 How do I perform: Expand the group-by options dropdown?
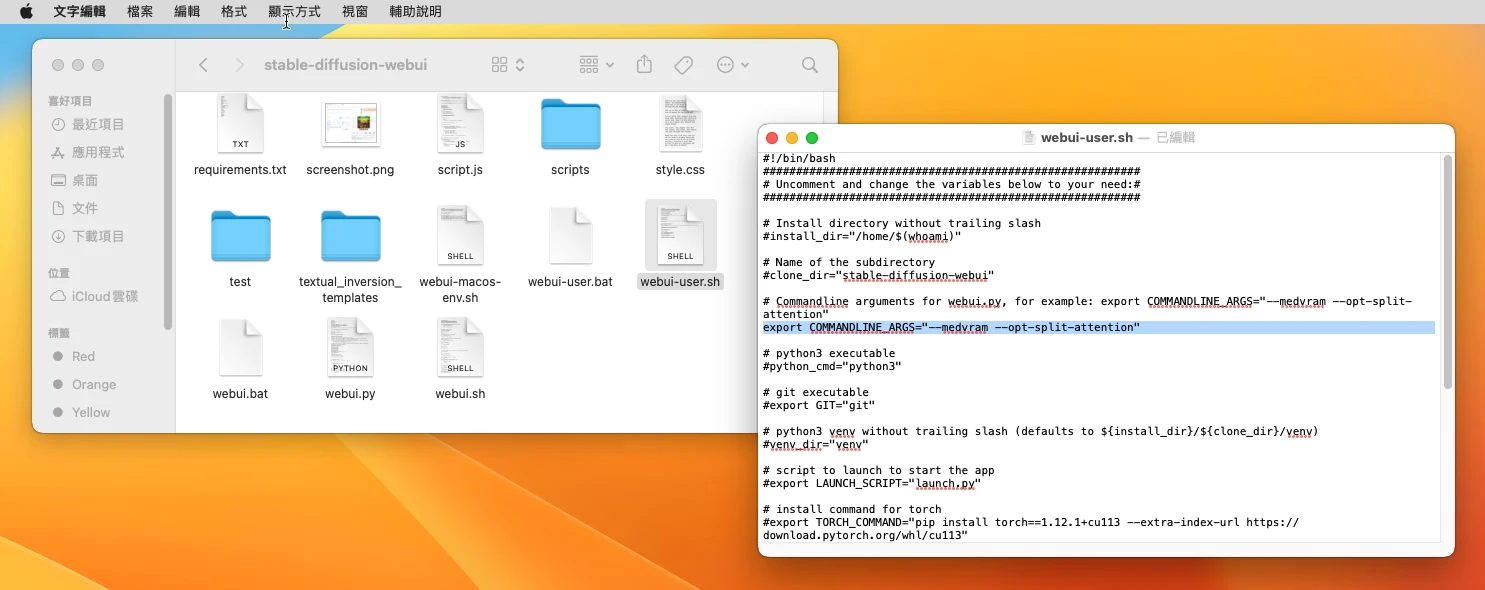tap(597, 65)
